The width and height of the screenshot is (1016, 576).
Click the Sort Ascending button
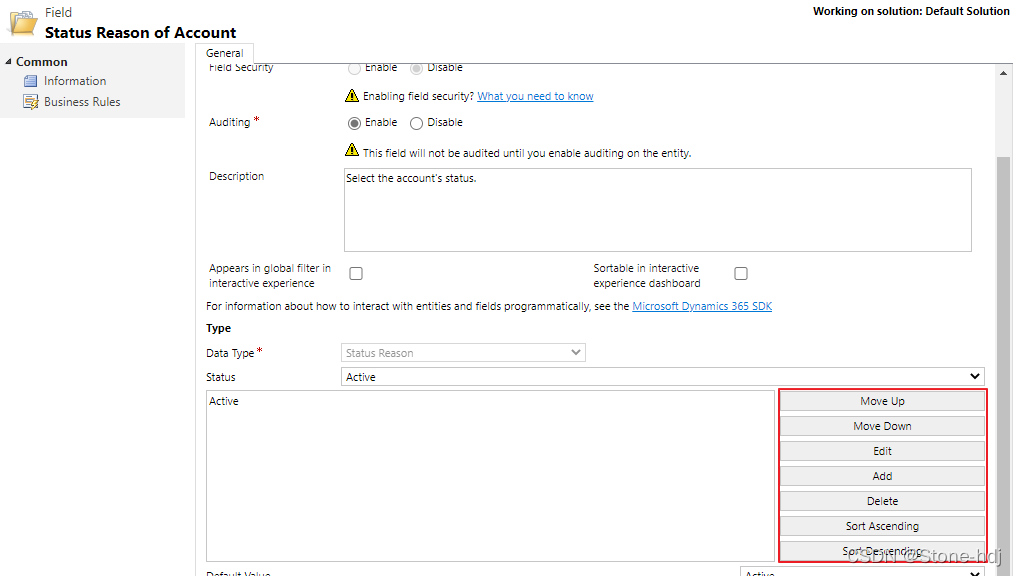coord(882,525)
